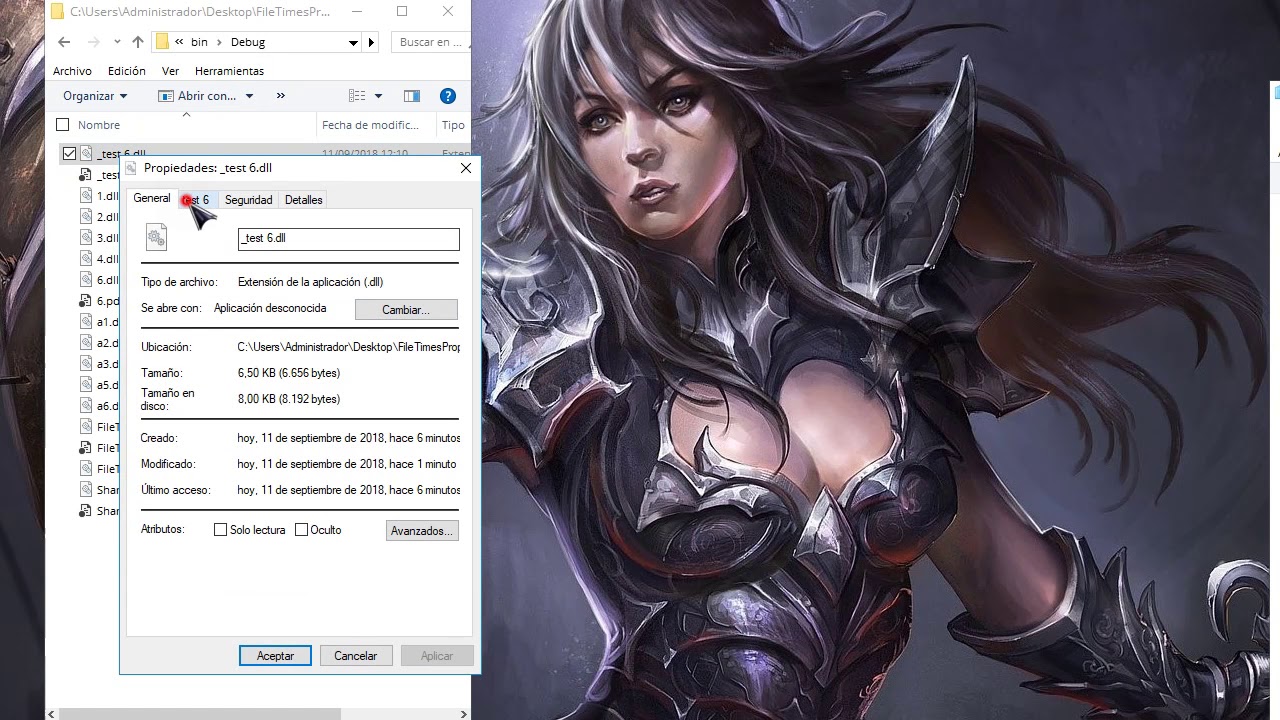Open Avanzados... attributes dialog

[x=422, y=531]
